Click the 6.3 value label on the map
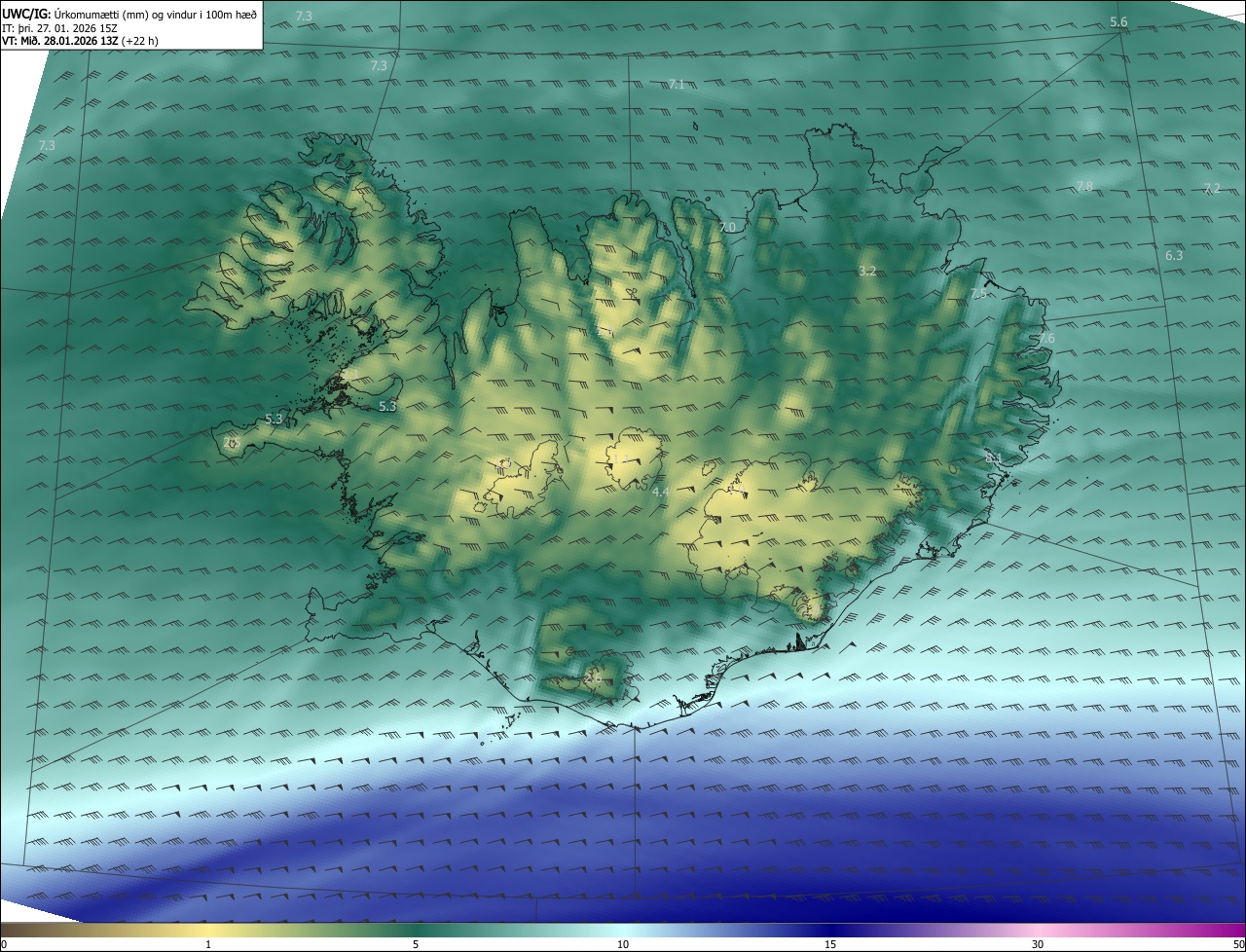This screenshot has height=952, width=1246. click(x=1174, y=255)
